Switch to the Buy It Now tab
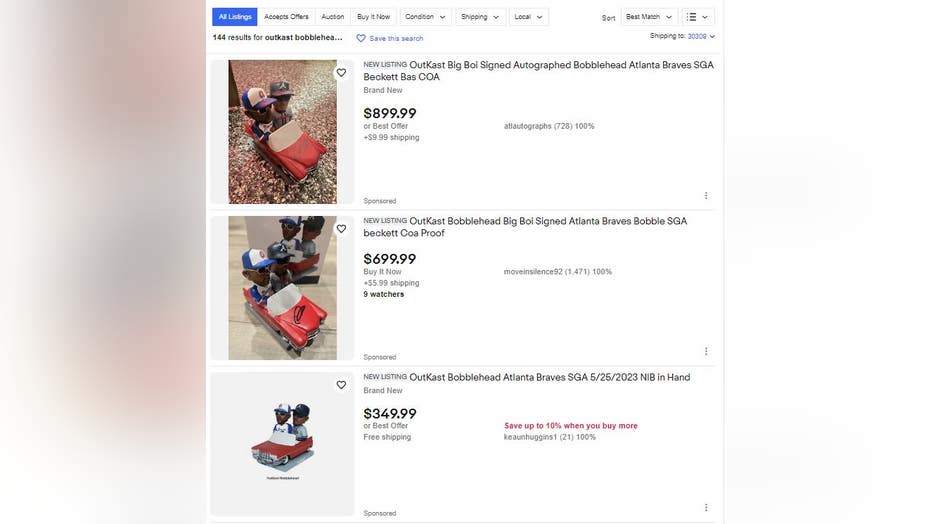The width and height of the screenshot is (932, 524). [373, 17]
